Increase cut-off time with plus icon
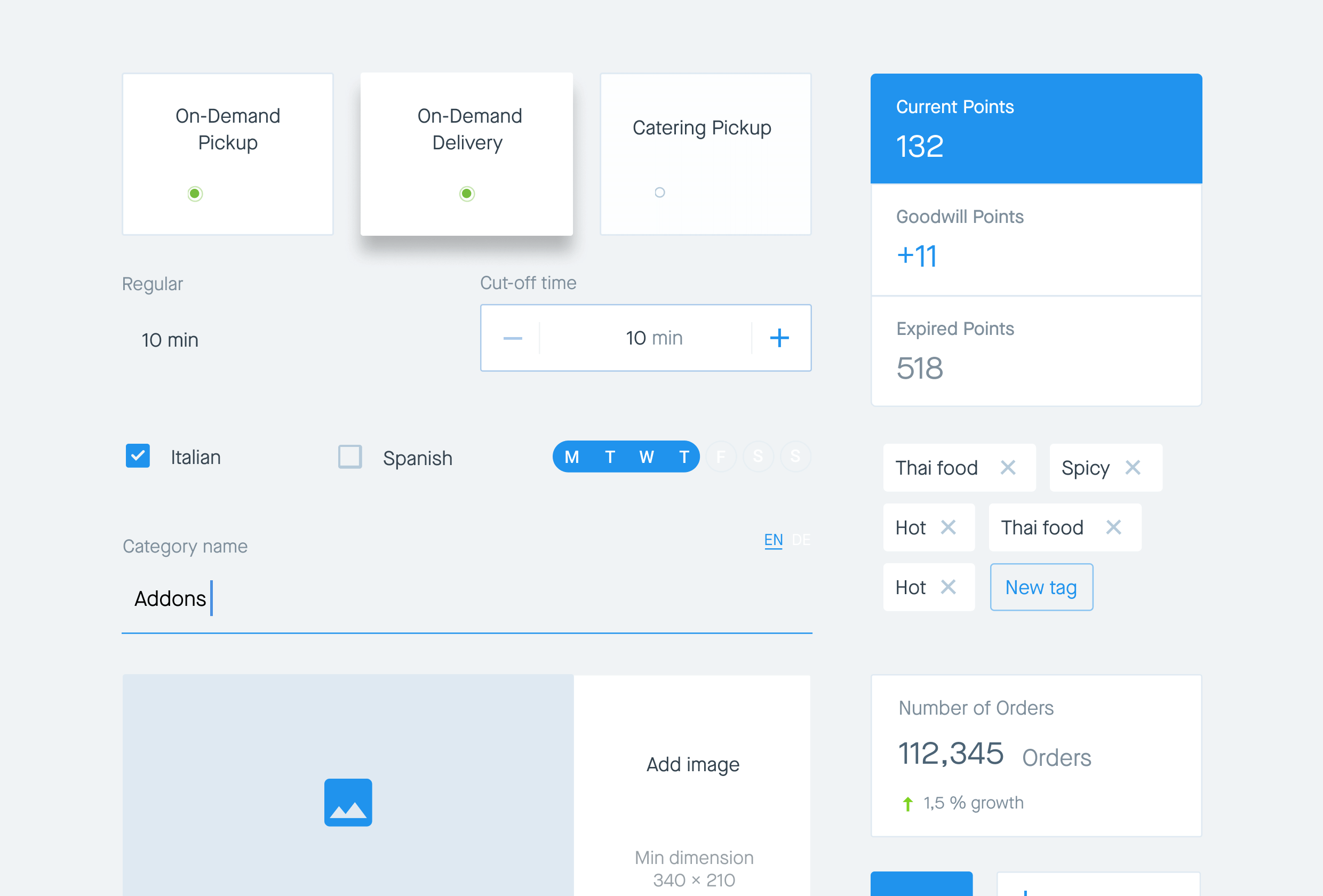1323x896 pixels. 779,338
